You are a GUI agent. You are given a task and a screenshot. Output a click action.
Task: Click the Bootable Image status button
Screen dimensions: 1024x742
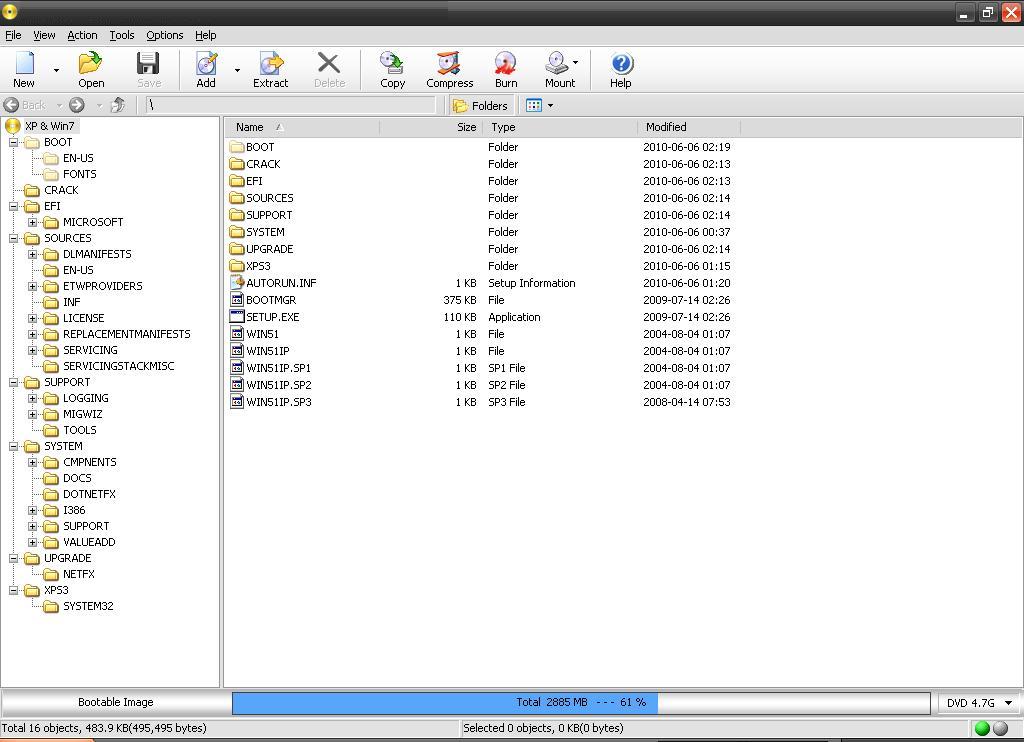click(116, 703)
